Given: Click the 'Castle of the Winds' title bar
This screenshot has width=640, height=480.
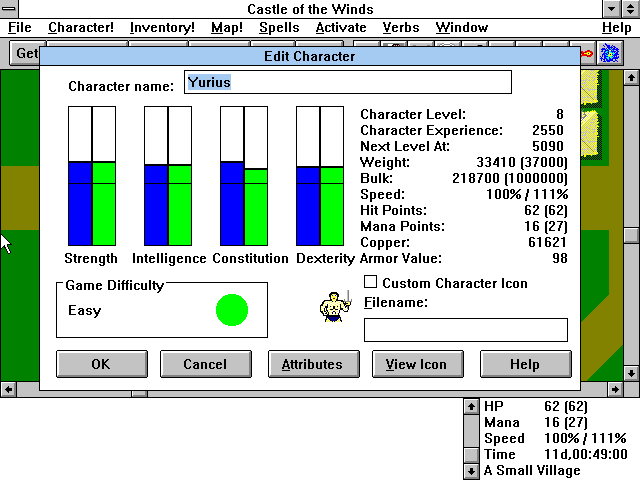Looking at the screenshot, I should coord(310,9).
